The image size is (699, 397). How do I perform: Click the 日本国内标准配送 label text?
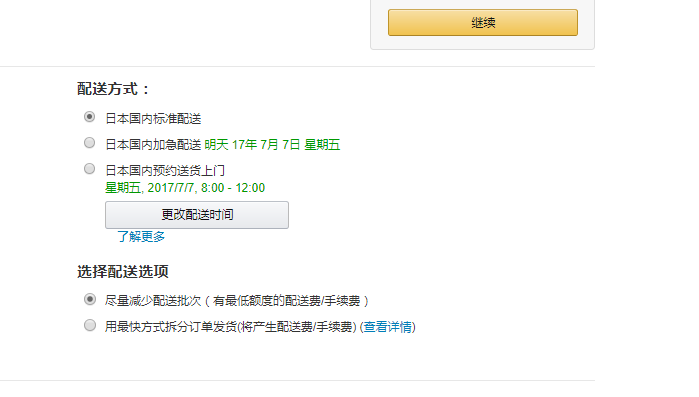click(x=153, y=119)
